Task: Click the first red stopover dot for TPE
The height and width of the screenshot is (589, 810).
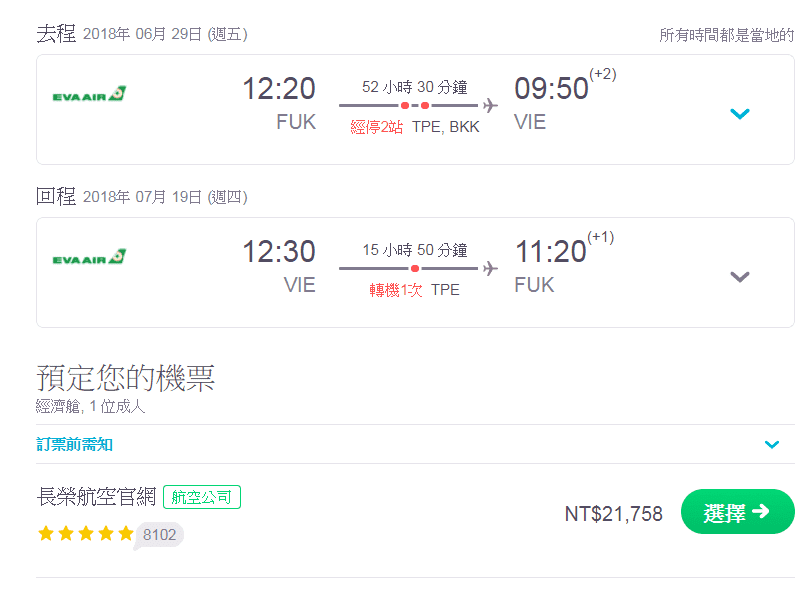Action: pyautogui.click(x=405, y=105)
